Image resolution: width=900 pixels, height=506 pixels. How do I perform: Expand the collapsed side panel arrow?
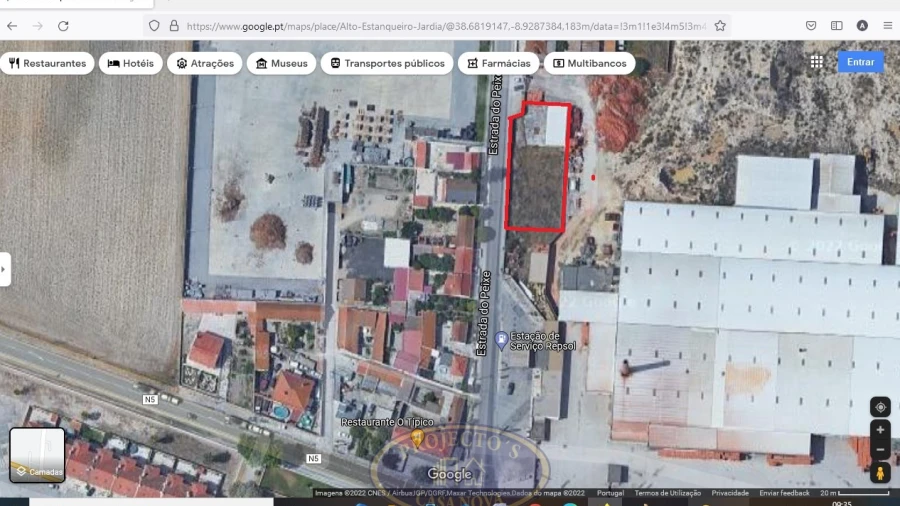(5, 269)
